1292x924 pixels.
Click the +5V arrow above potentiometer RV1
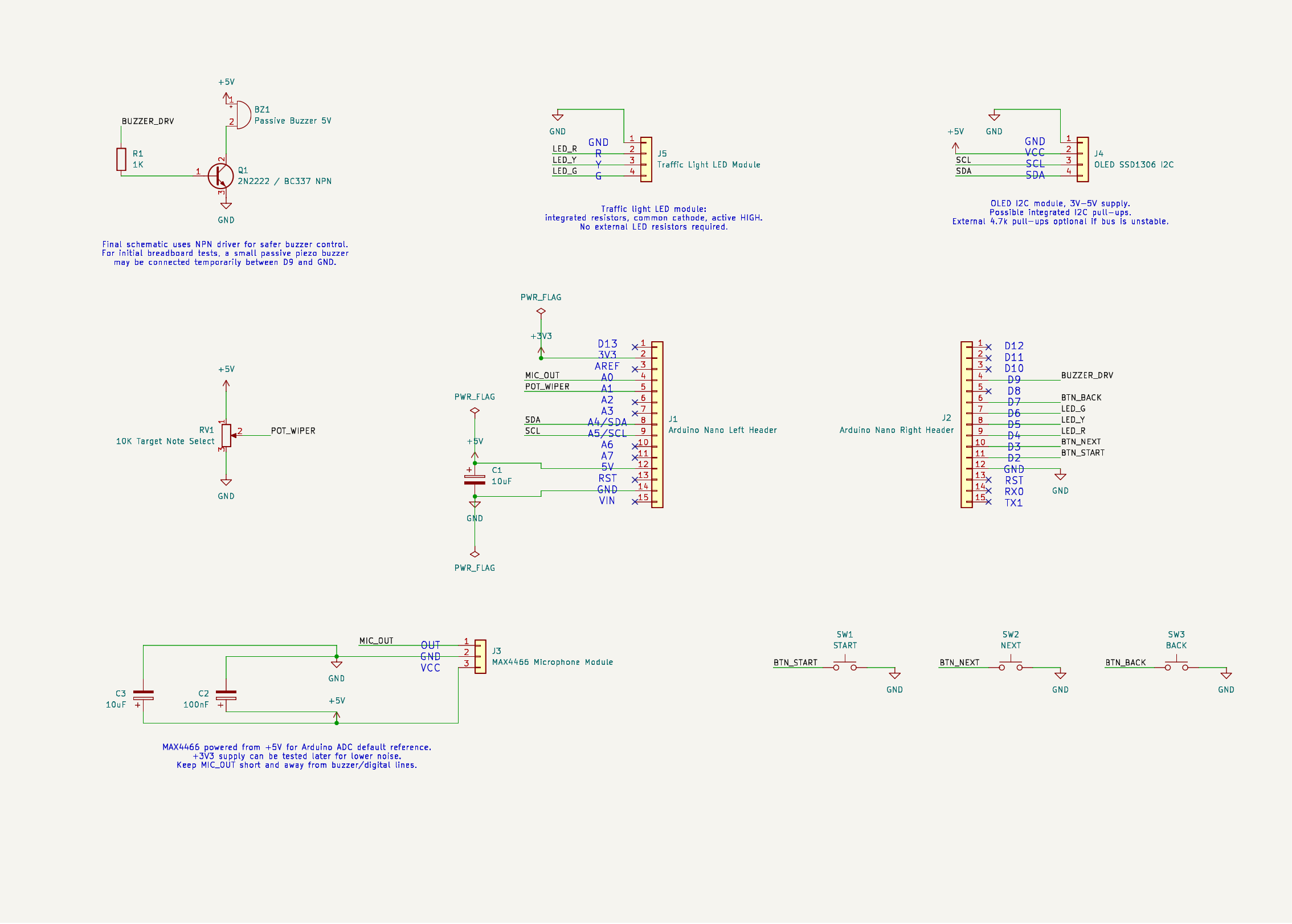point(226,385)
